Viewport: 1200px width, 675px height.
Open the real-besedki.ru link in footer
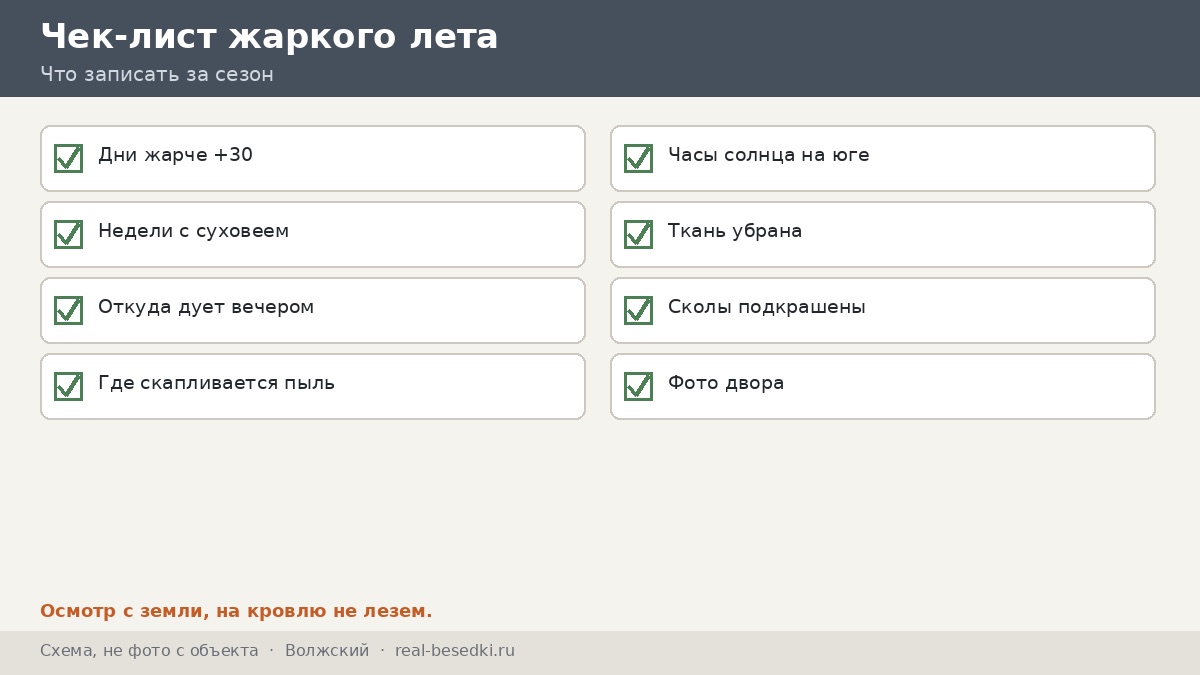pyautogui.click(x=455, y=651)
